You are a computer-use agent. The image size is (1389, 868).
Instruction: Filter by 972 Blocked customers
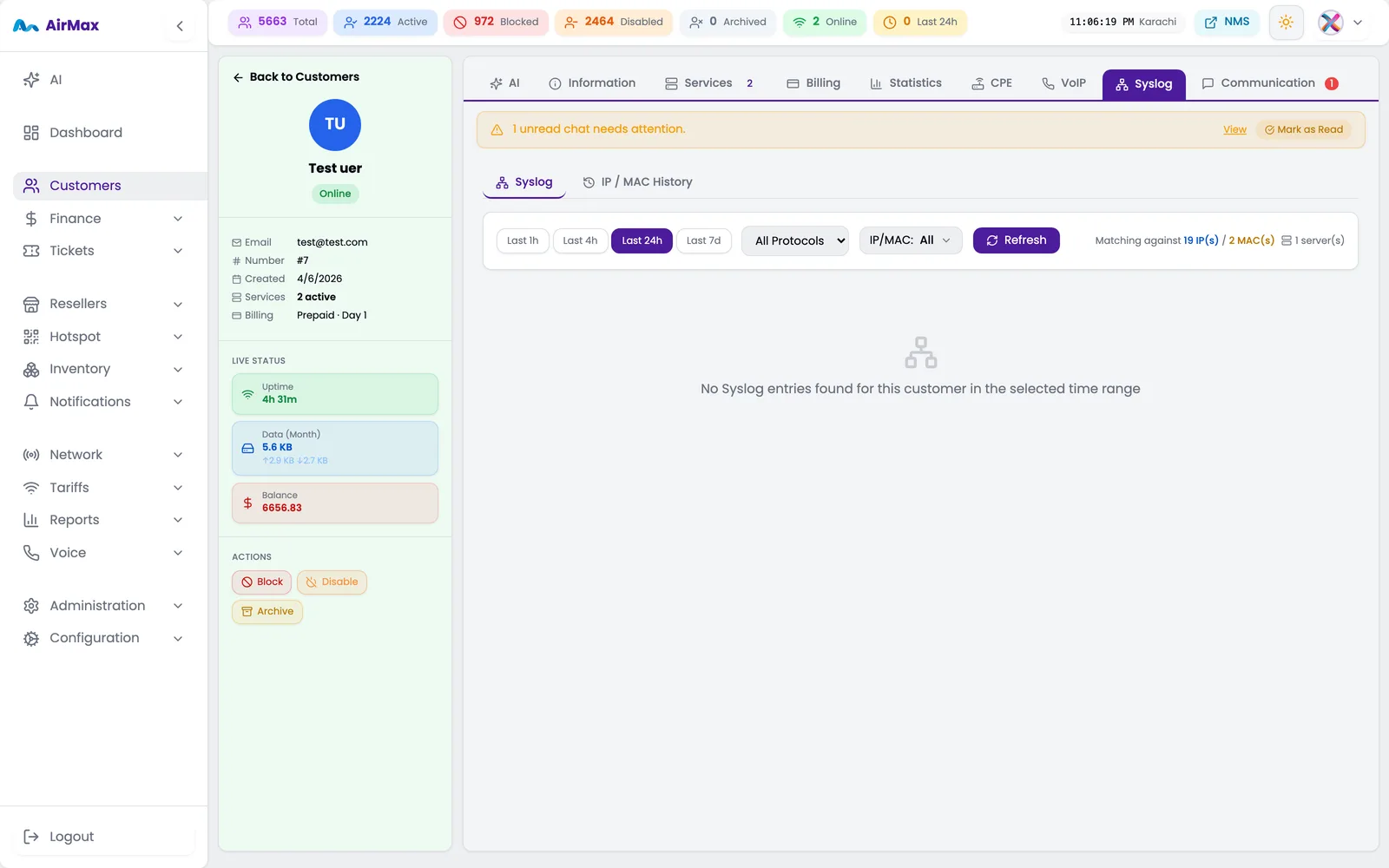click(x=496, y=22)
